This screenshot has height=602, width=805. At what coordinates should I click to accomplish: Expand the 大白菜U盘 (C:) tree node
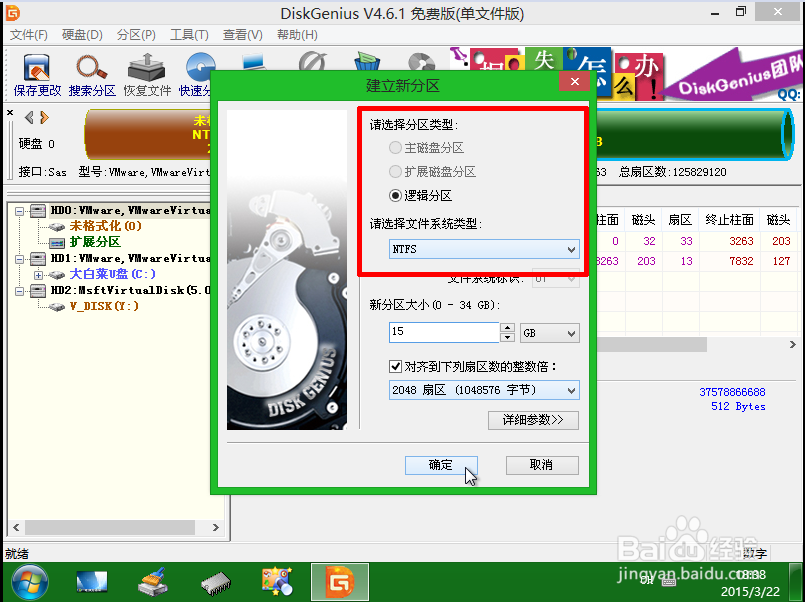click(x=38, y=275)
